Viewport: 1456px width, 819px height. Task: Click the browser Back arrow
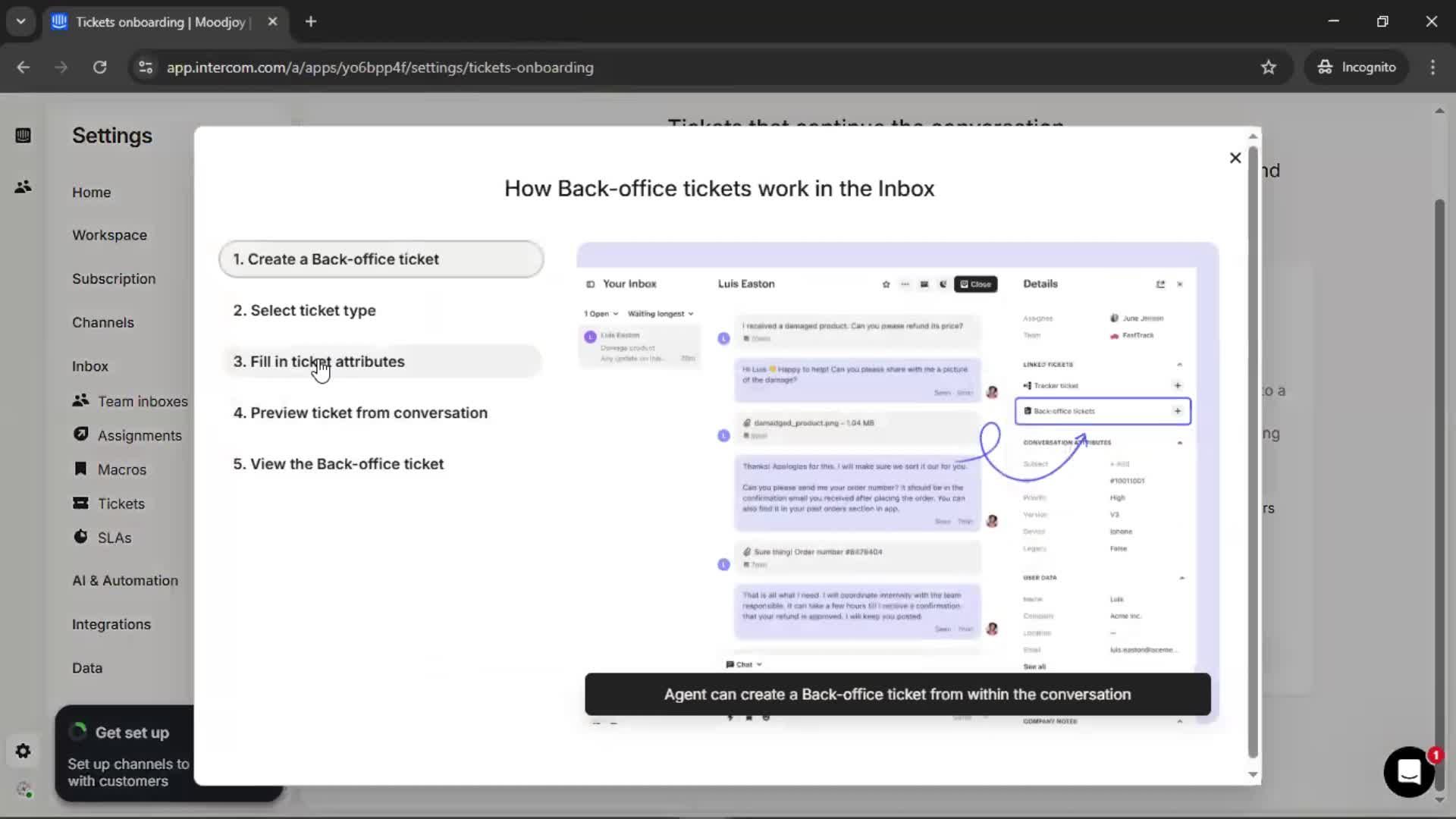click(24, 67)
